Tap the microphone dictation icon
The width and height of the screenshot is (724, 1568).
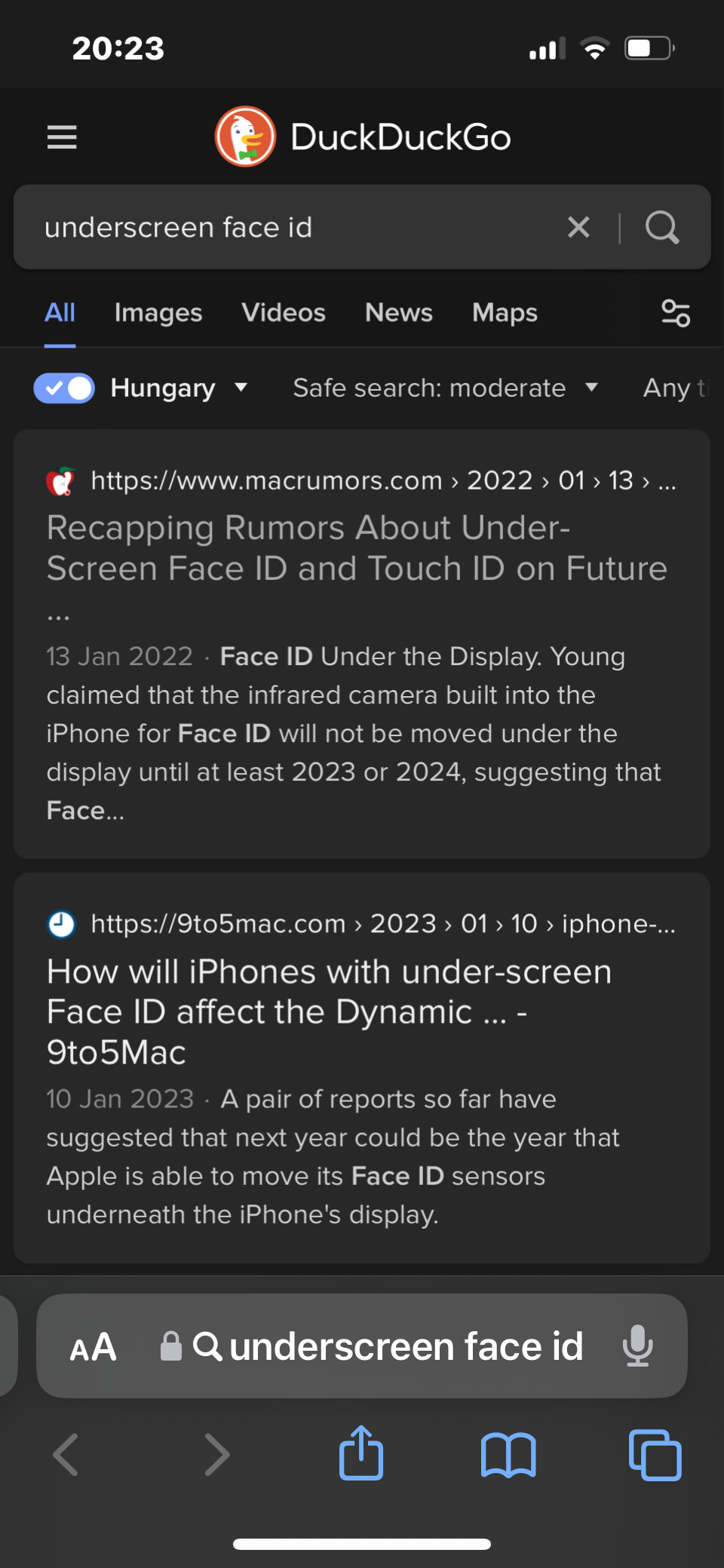(638, 1346)
